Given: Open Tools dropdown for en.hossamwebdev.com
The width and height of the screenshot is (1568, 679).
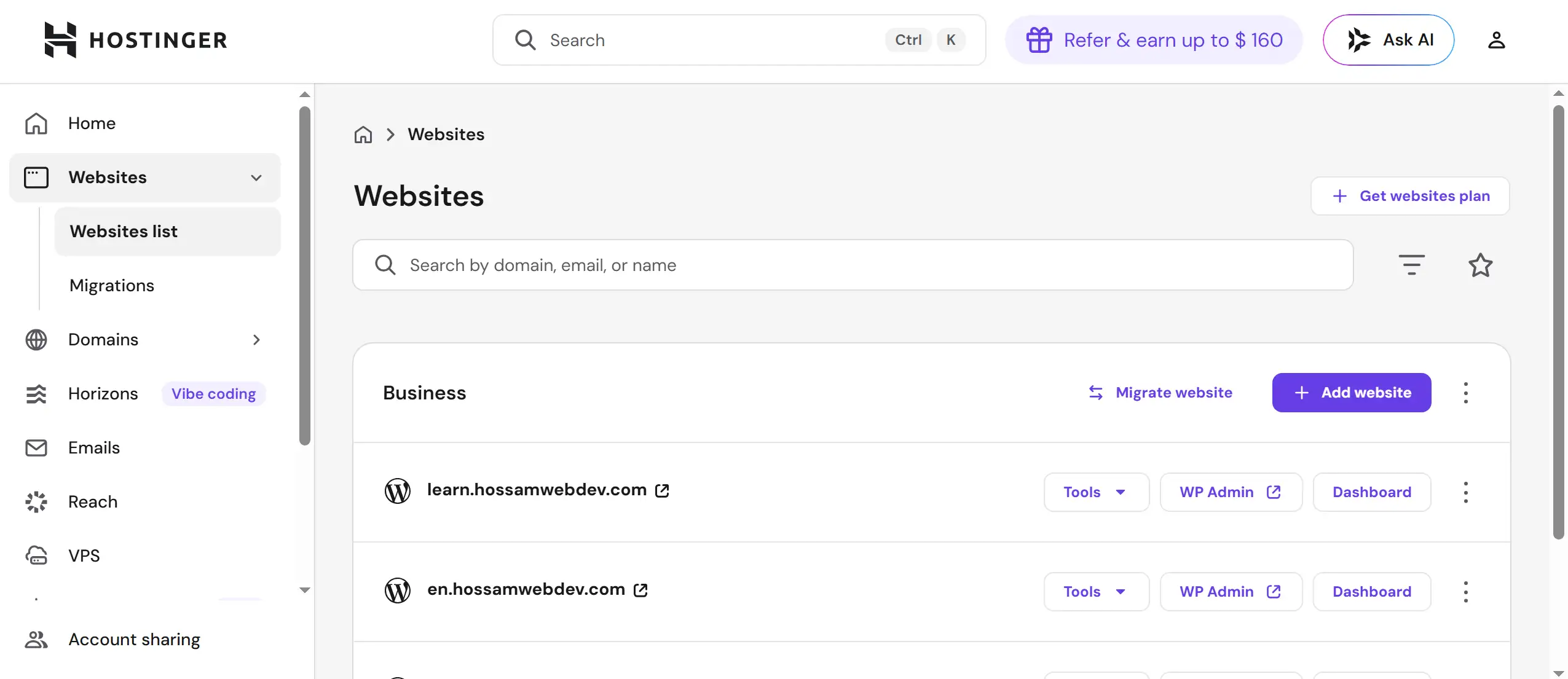Looking at the screenshot, I should click(x=1096, y=592).
